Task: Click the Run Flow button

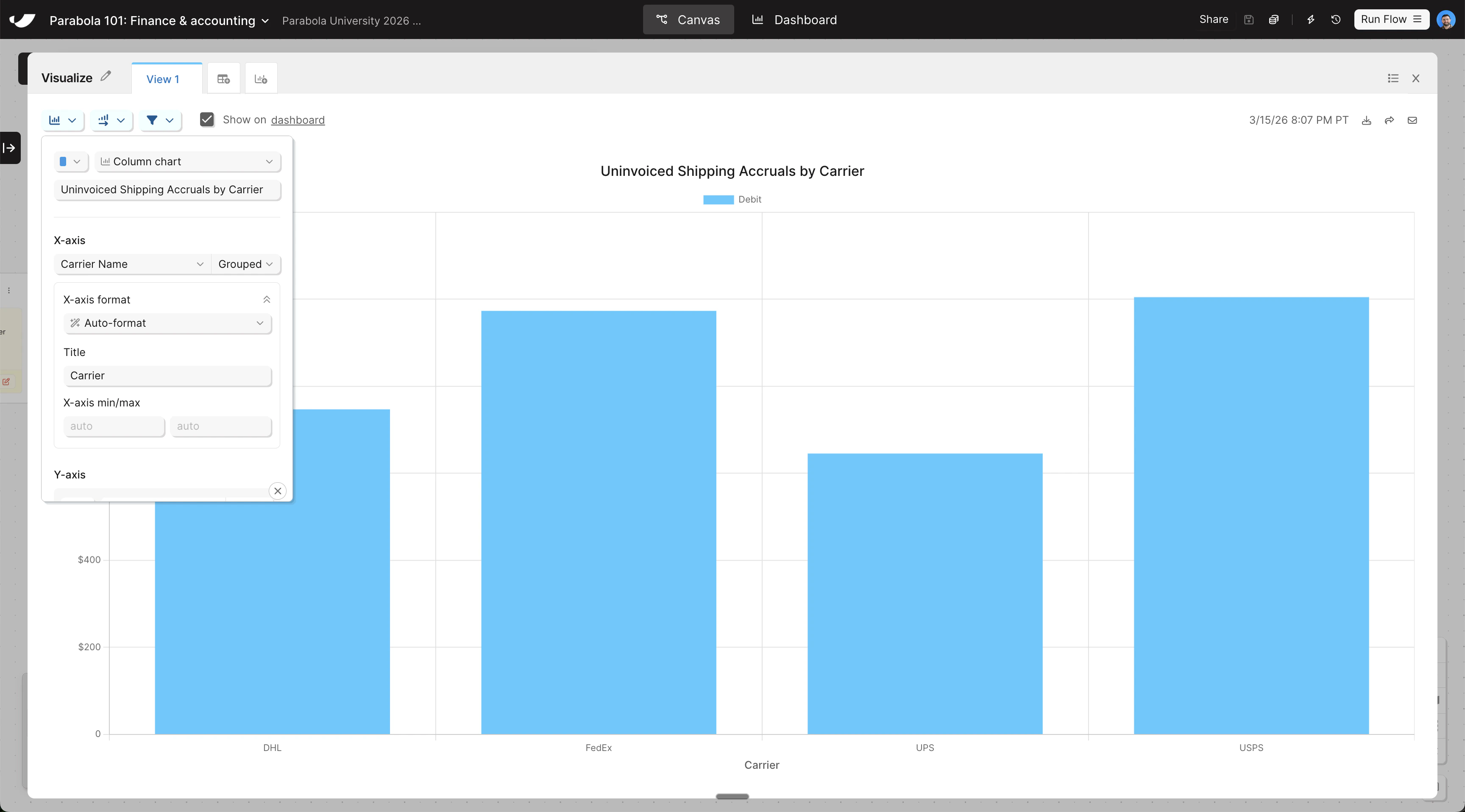Action: tap(1391, 19)
